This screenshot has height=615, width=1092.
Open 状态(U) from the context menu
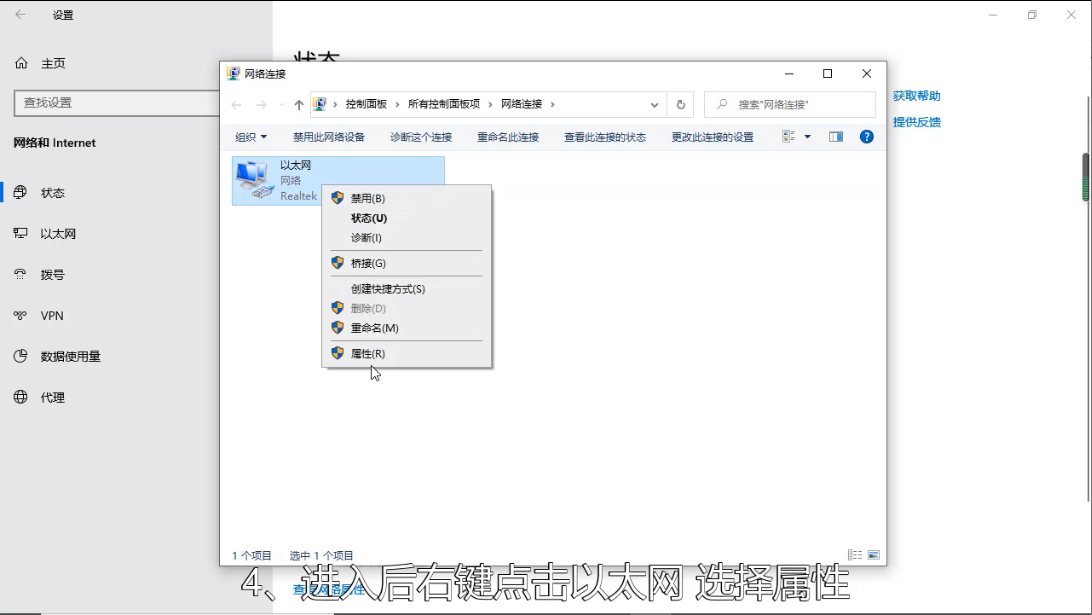point(407,218)
